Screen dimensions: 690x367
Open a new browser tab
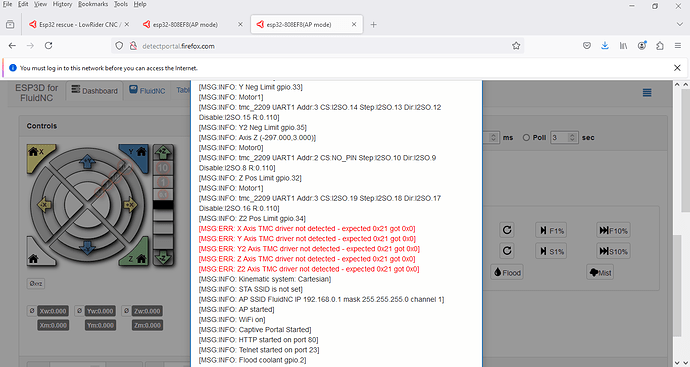373,25
